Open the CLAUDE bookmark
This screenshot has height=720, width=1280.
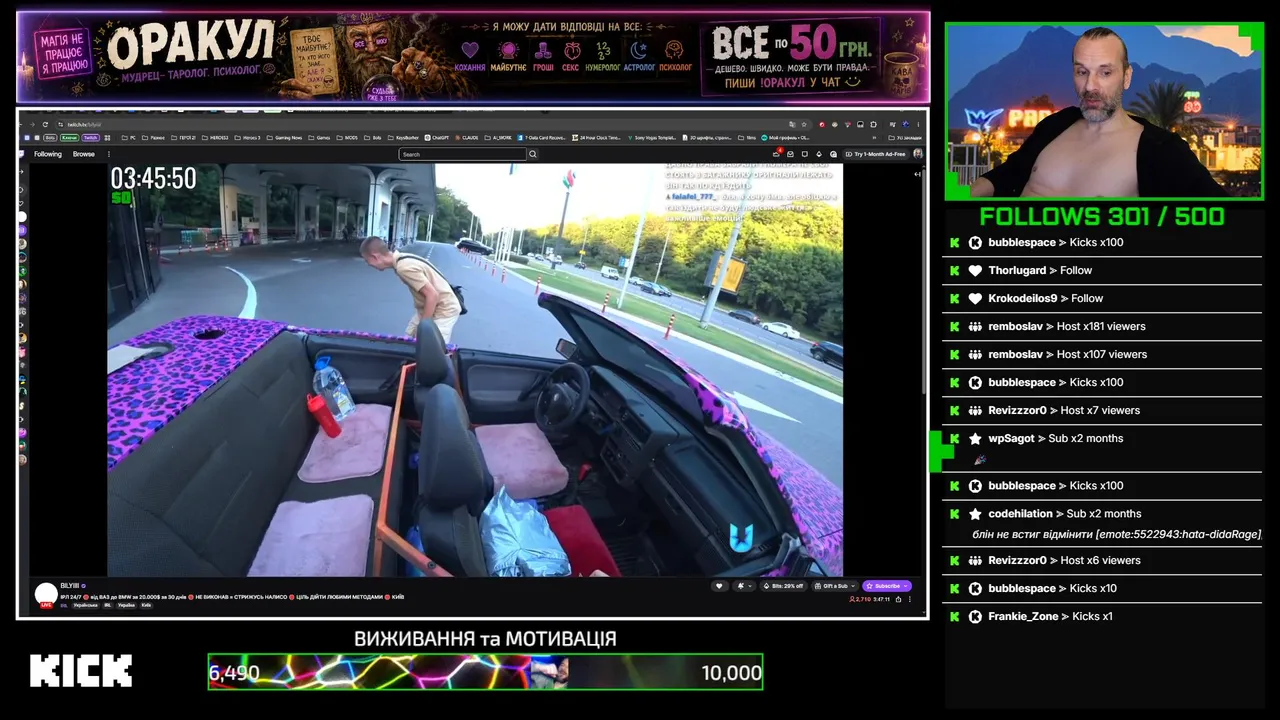click(469, 137)
